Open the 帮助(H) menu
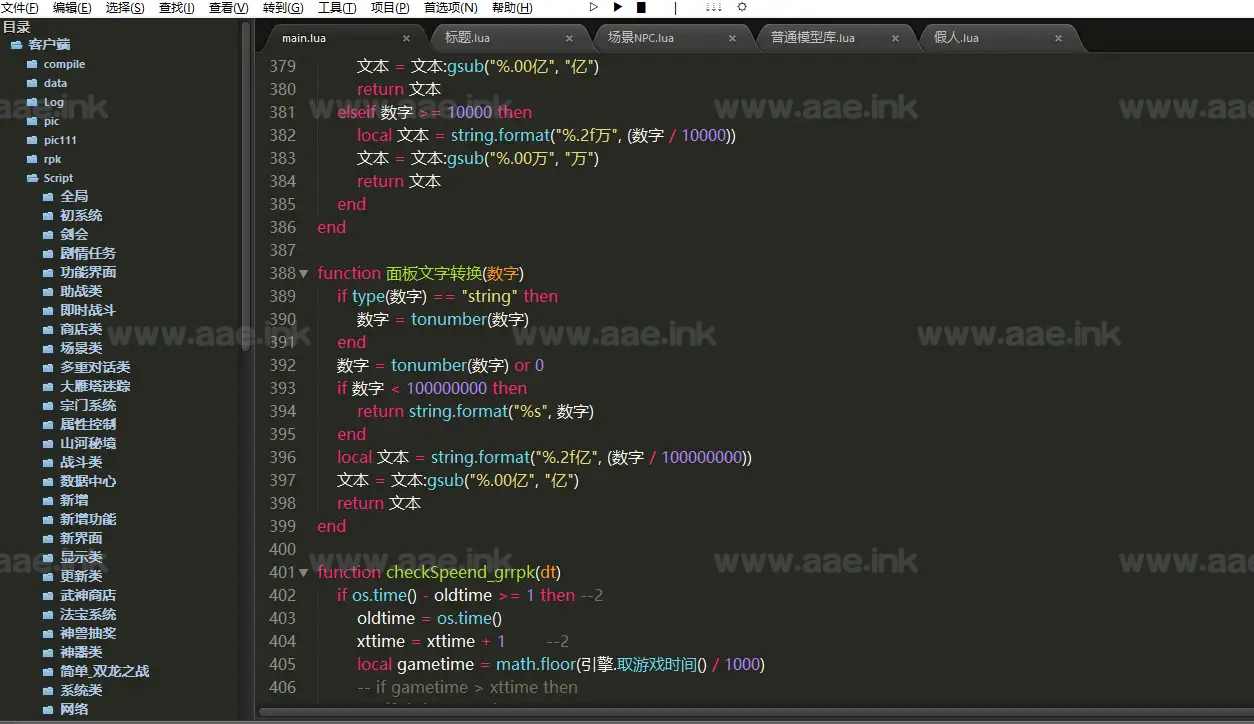Image resolution: width=1254 pixels, height=724 pixels. point(512,8)
